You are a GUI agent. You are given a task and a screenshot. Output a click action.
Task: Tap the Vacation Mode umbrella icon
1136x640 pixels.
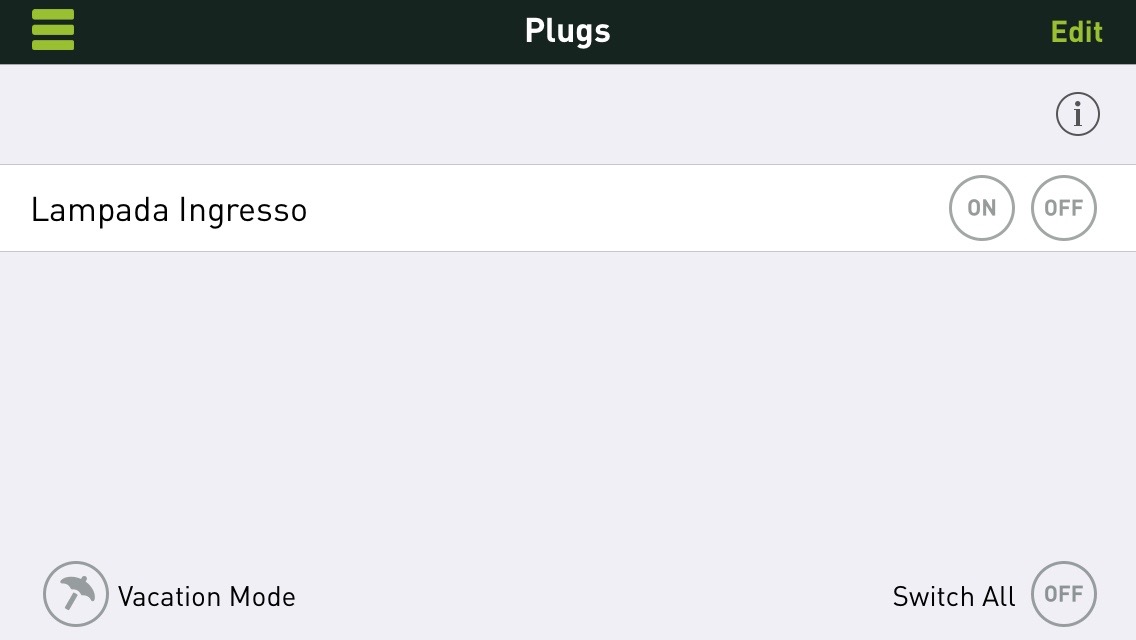tap(75, 594)
